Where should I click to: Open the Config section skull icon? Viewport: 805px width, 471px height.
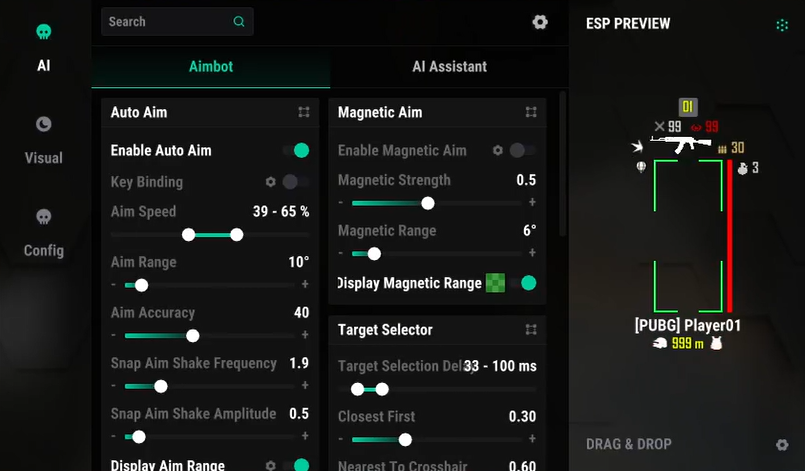[x=43, y=217]
